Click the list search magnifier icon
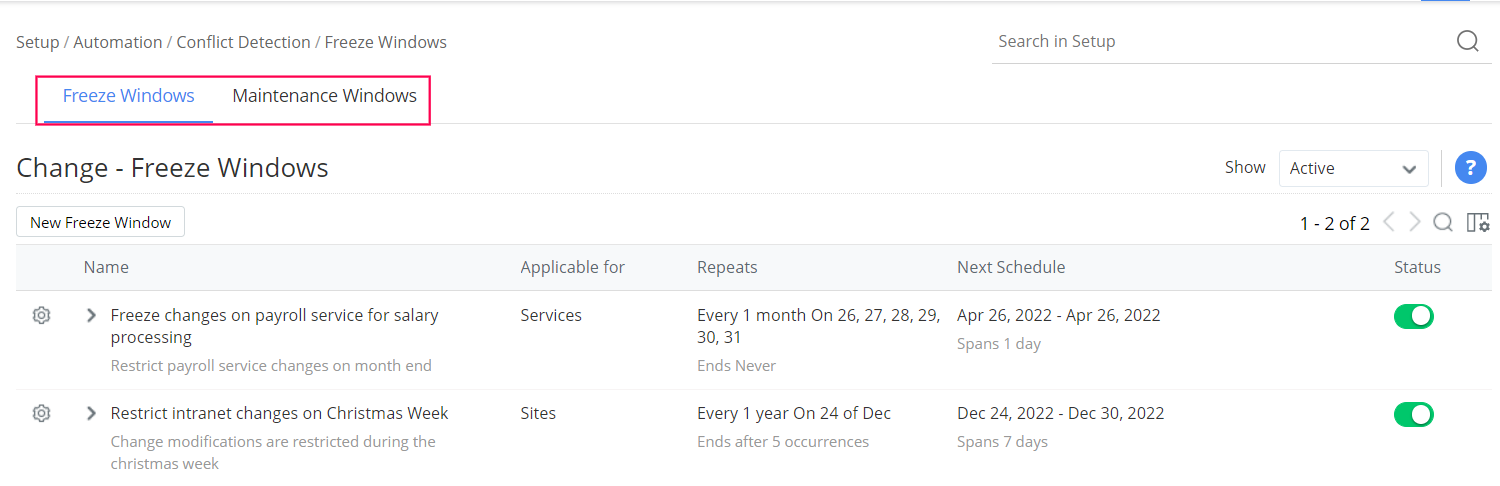The width and height of the screenshot is (1500, 486). [x=1443, y=222]
